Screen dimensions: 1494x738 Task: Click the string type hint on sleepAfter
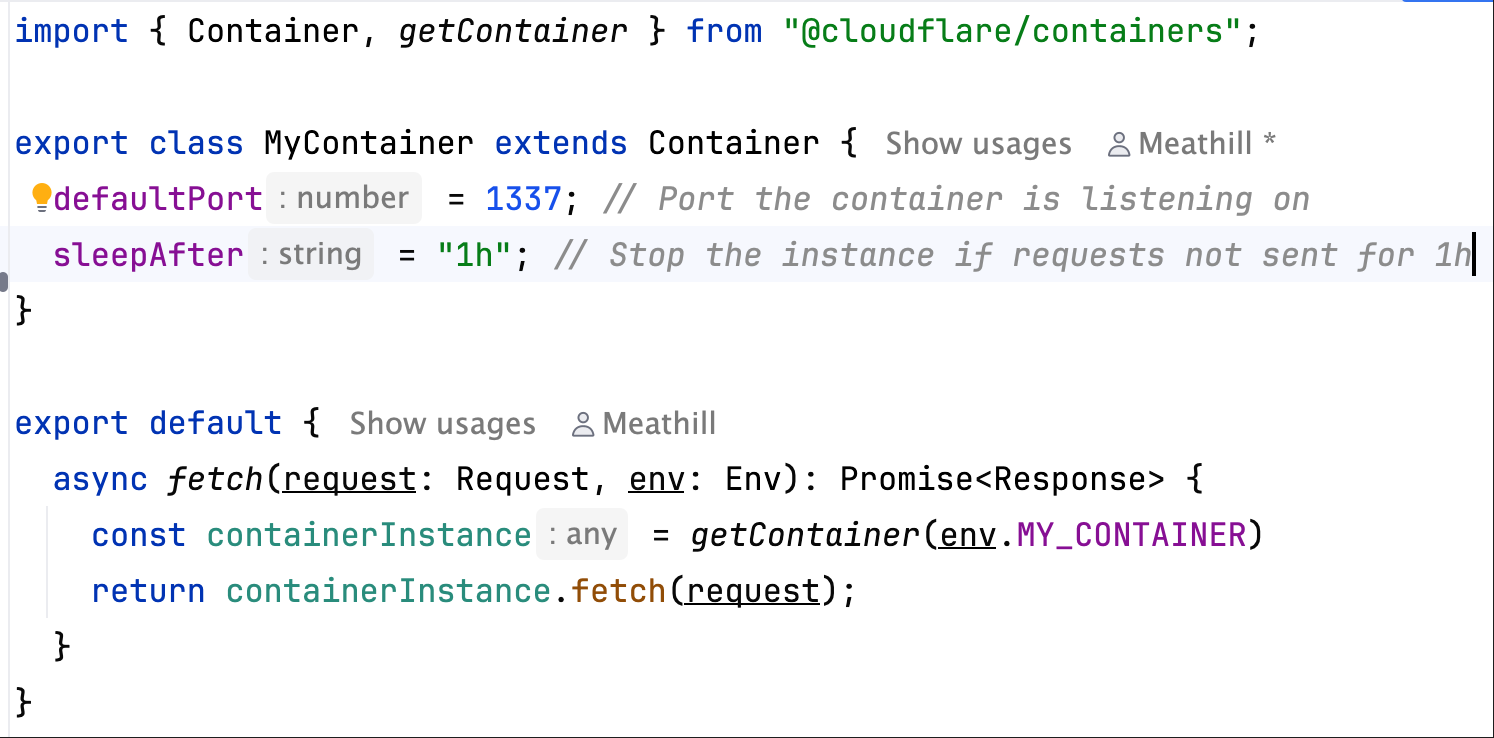311,254
